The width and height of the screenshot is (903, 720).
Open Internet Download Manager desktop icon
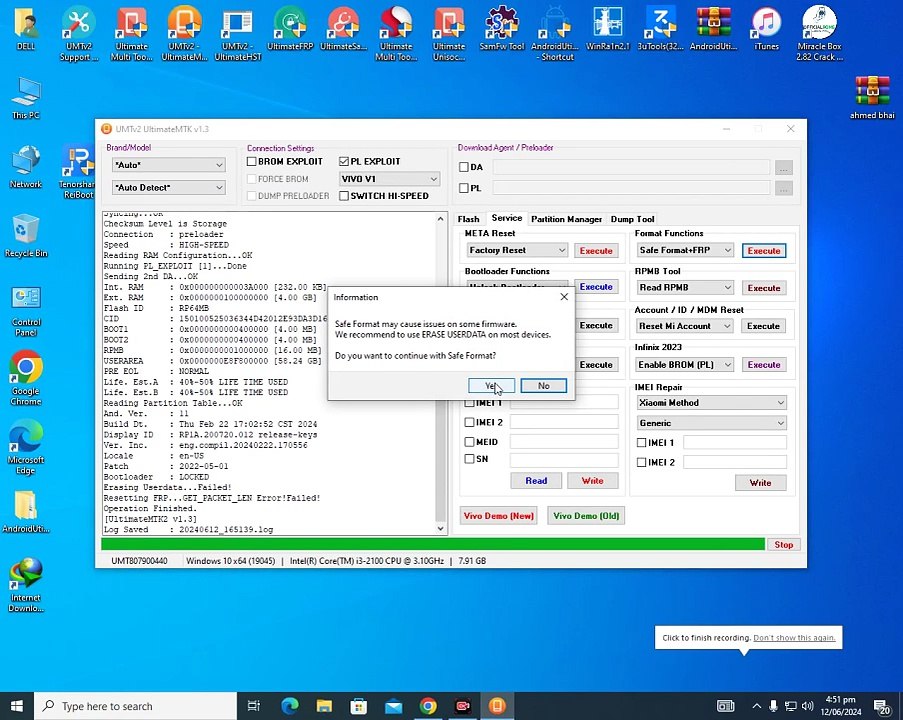[26, 585]
